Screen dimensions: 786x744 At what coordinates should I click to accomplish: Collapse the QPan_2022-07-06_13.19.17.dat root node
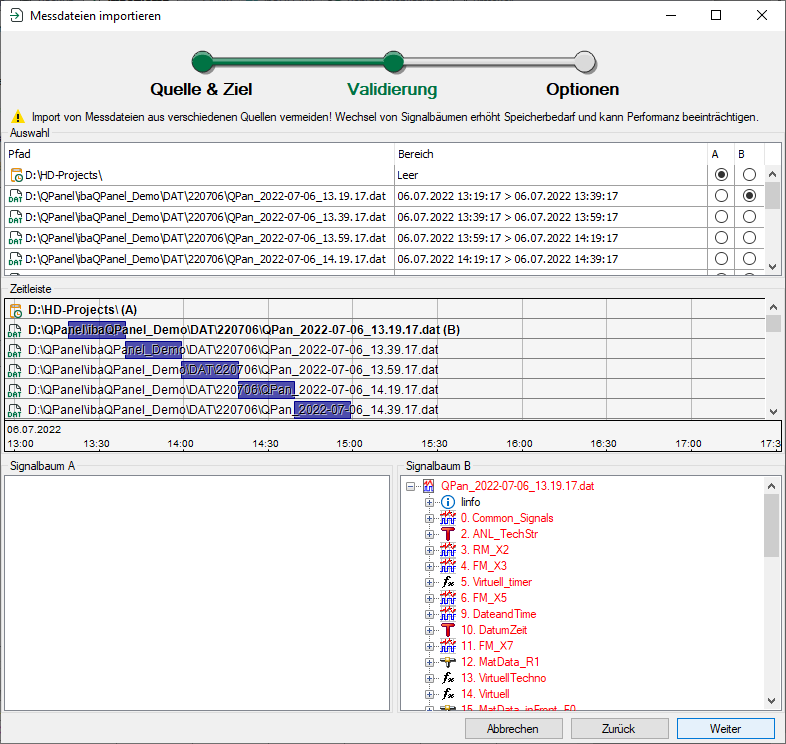pyautogui.click(x=411, y=486)
